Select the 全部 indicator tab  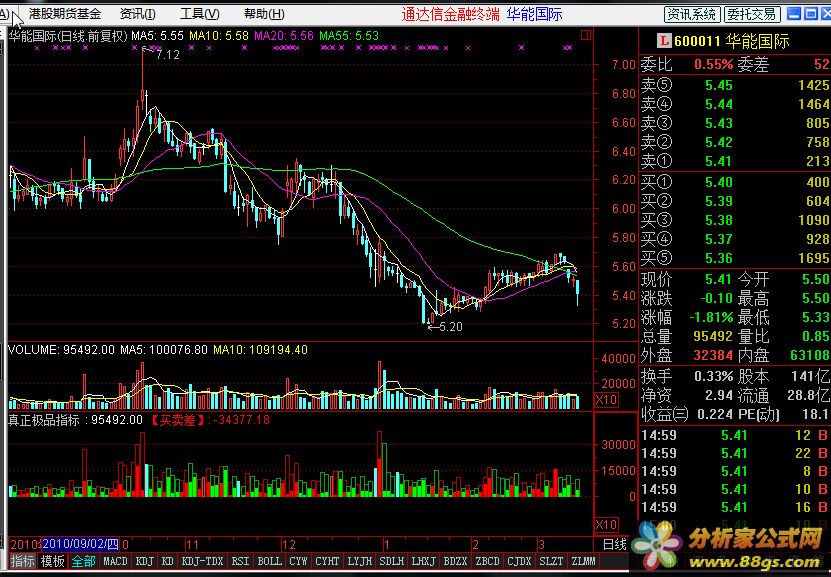click(x=83, y=561)
